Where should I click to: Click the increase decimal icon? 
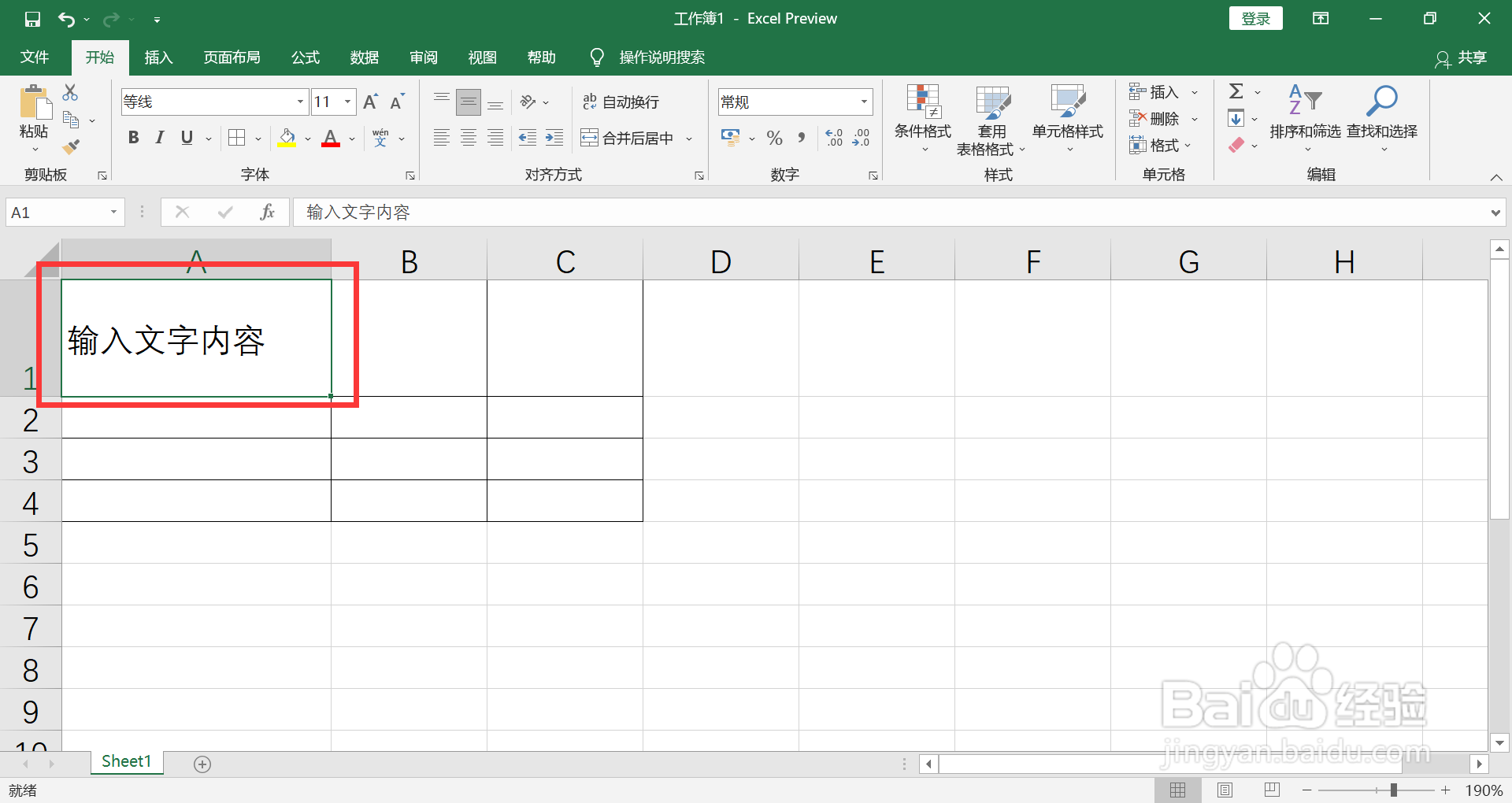(x=835, y=138)
